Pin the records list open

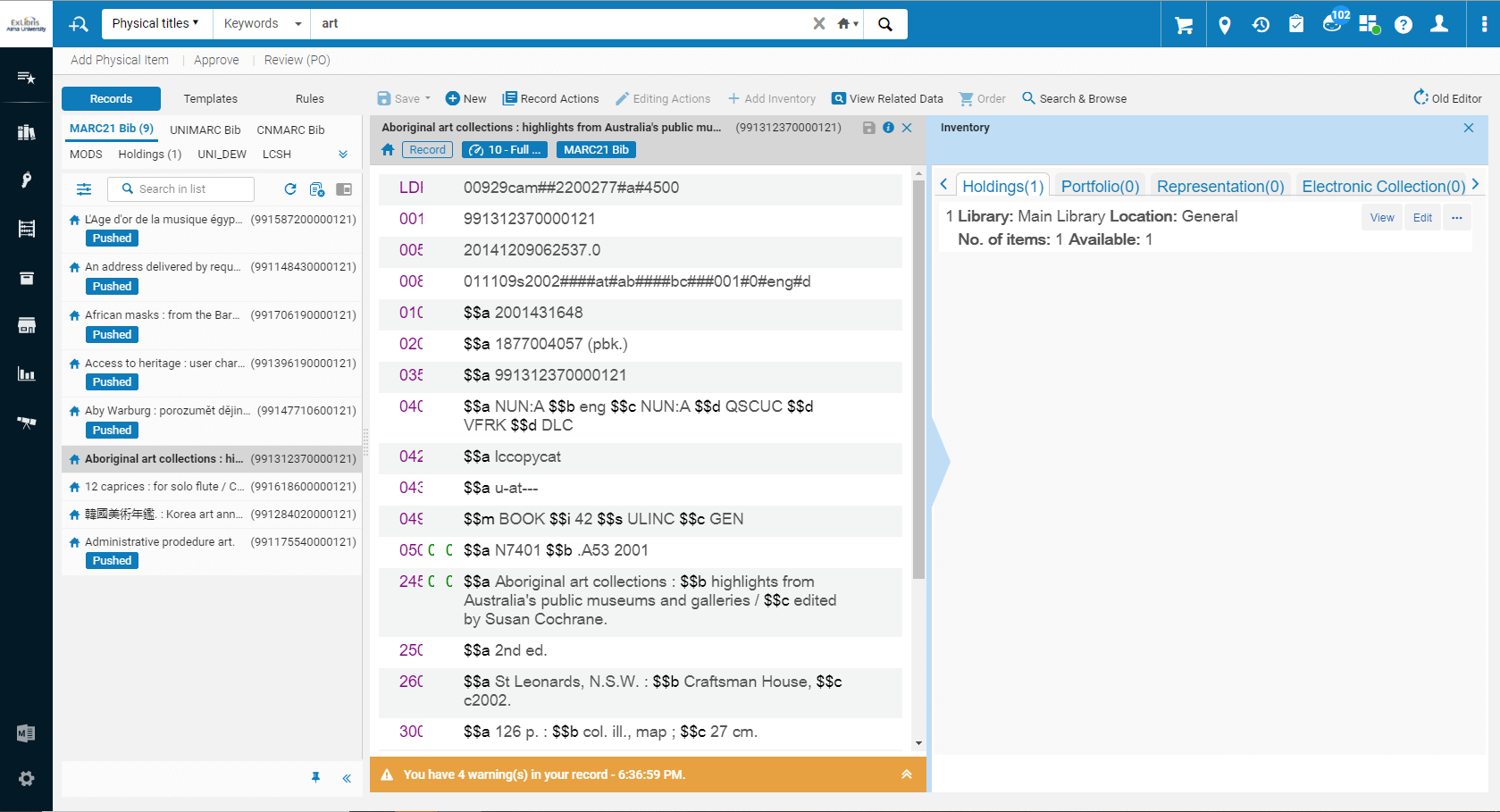pyautogui.click(x=315, y=778)
